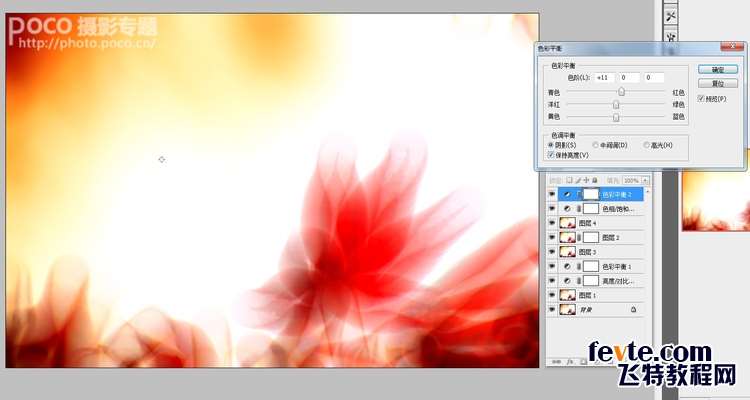Click the second 色阶 field showing 0
Screen dimensions: 750x400
point(629,78)
